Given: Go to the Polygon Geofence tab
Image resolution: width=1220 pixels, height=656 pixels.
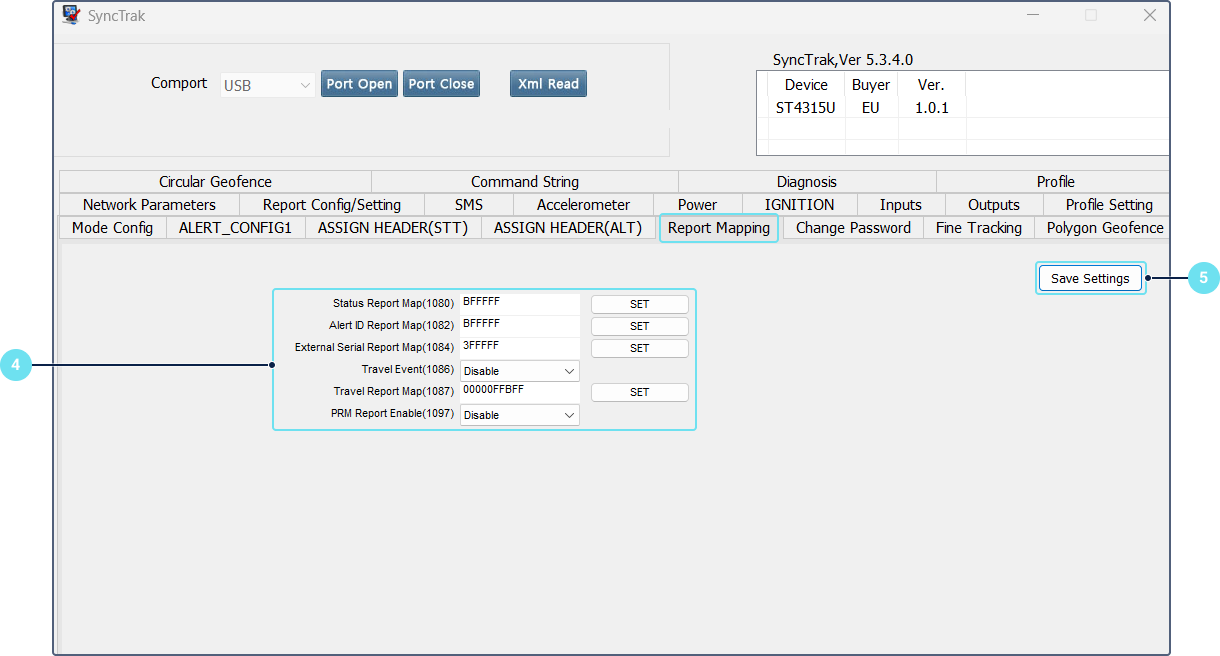Looking at the screenshot, I should (1104, 228).
